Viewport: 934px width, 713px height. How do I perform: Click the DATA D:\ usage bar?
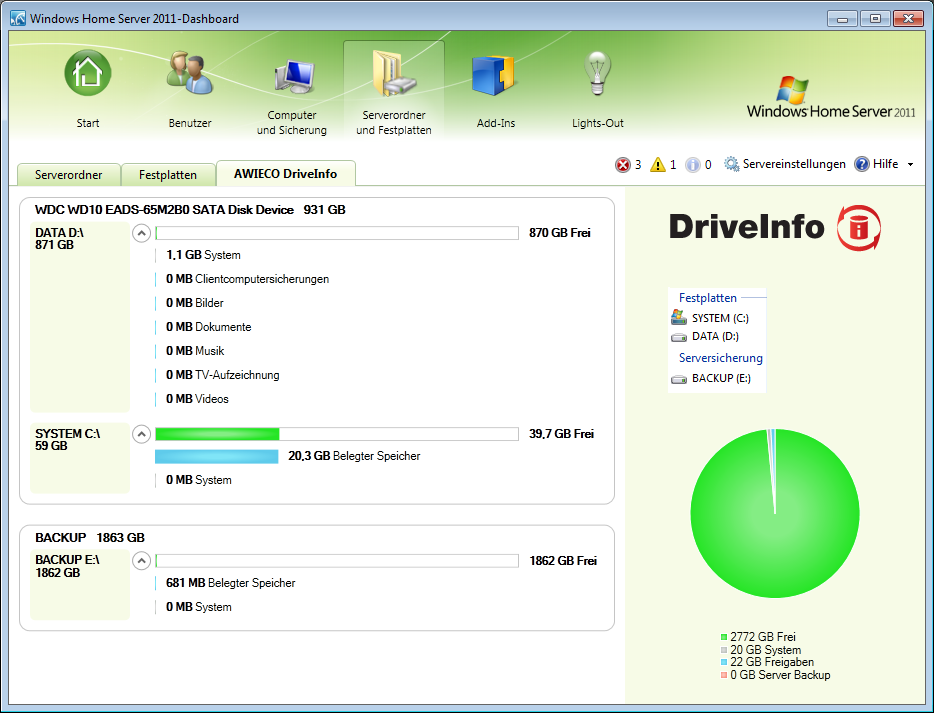point(337,233)
